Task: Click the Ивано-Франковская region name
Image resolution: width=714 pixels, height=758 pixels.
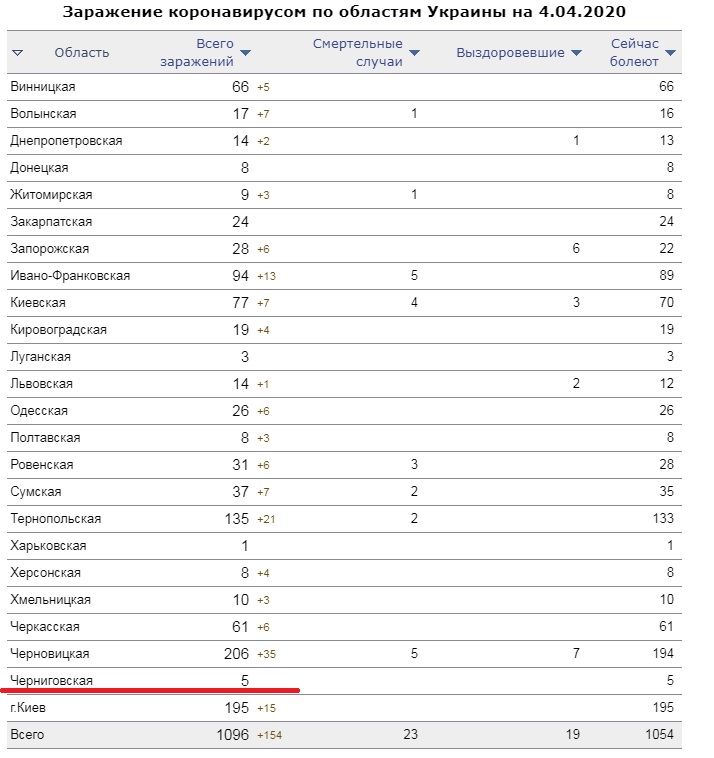Action: click(x=69, y=276)
